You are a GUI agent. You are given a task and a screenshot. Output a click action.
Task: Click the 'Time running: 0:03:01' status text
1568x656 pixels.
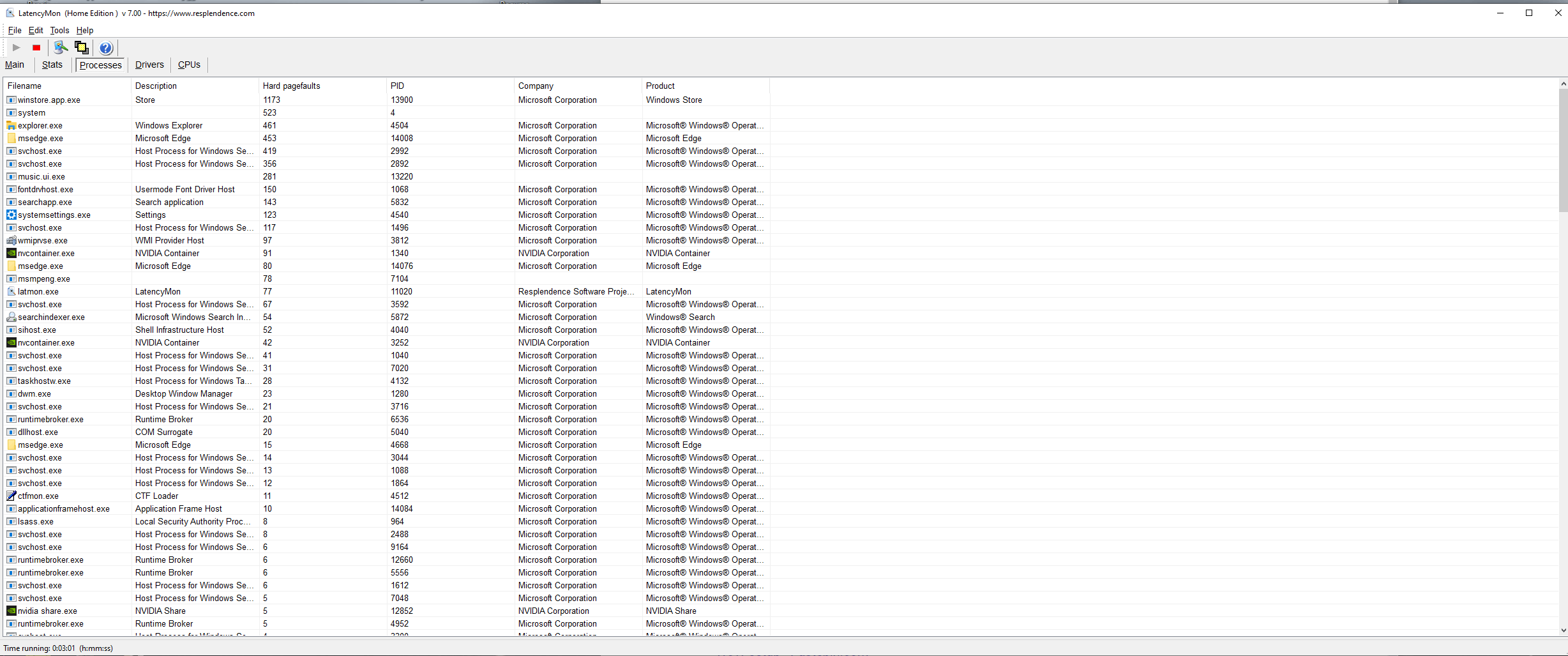pyautogui.click(x=39, y=648)
